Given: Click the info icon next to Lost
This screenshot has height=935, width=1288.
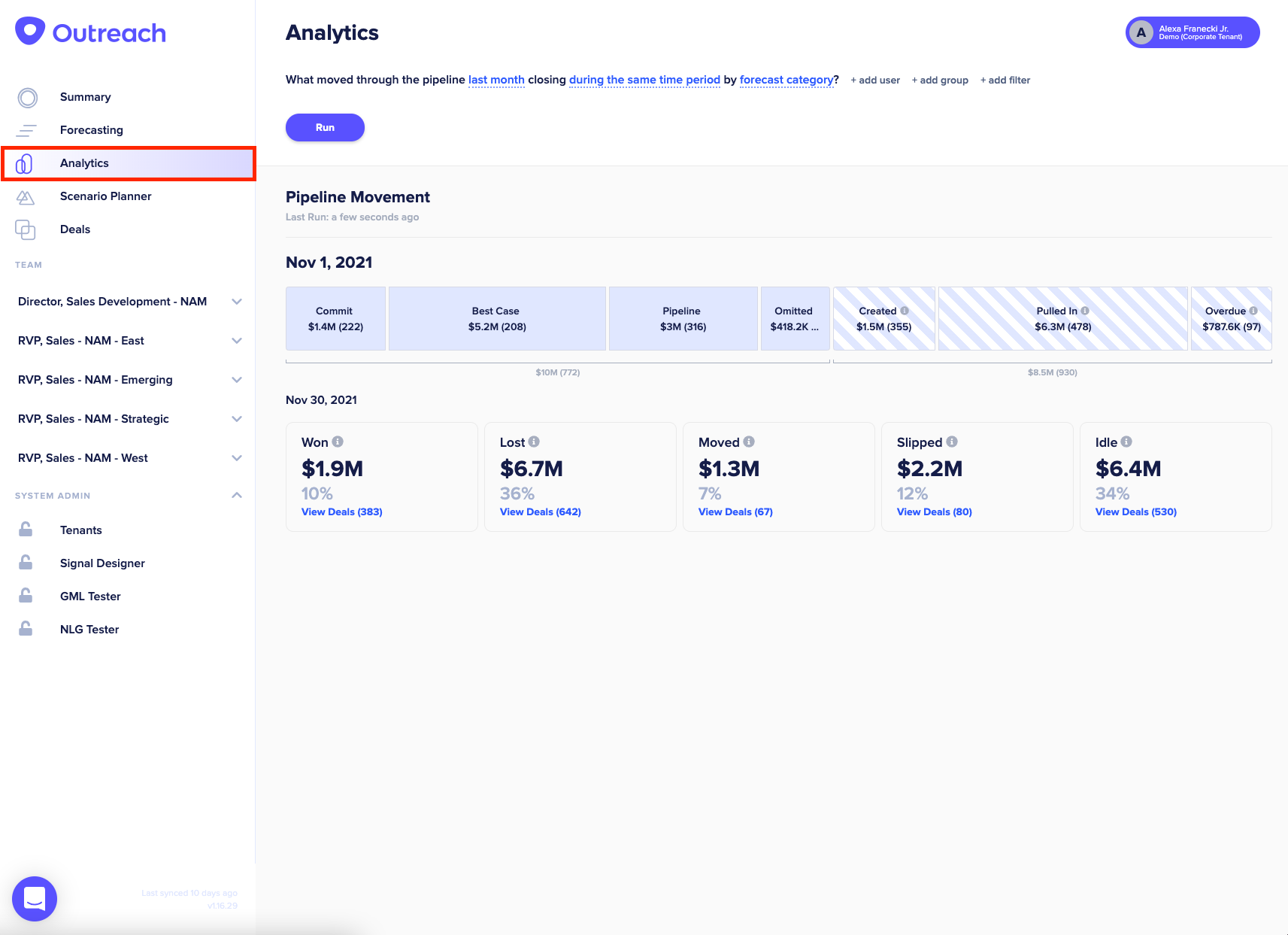Looking at the screenshot, I should [534, 442].
